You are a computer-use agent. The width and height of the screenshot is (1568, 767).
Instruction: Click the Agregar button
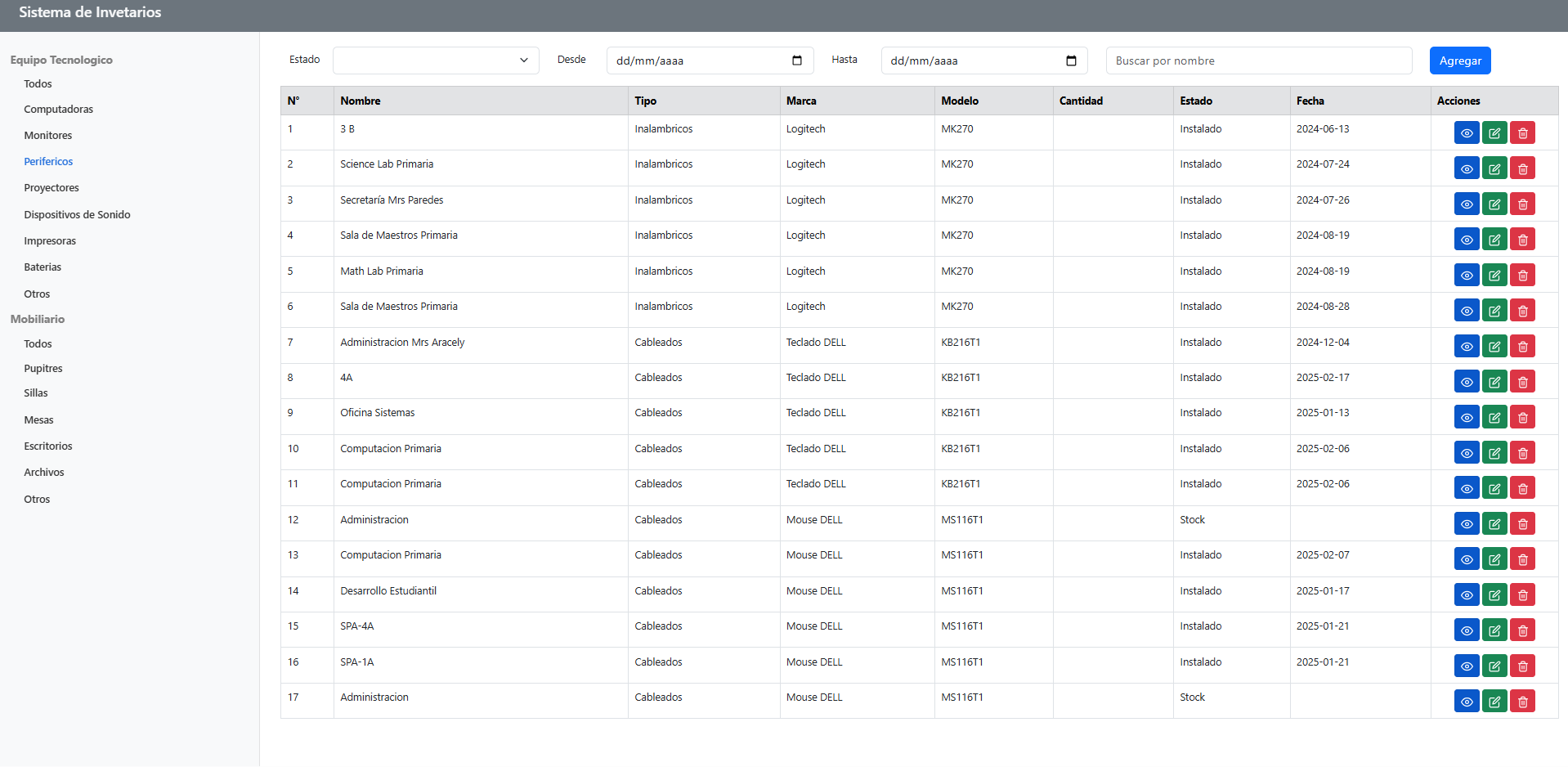(1459, 61)
